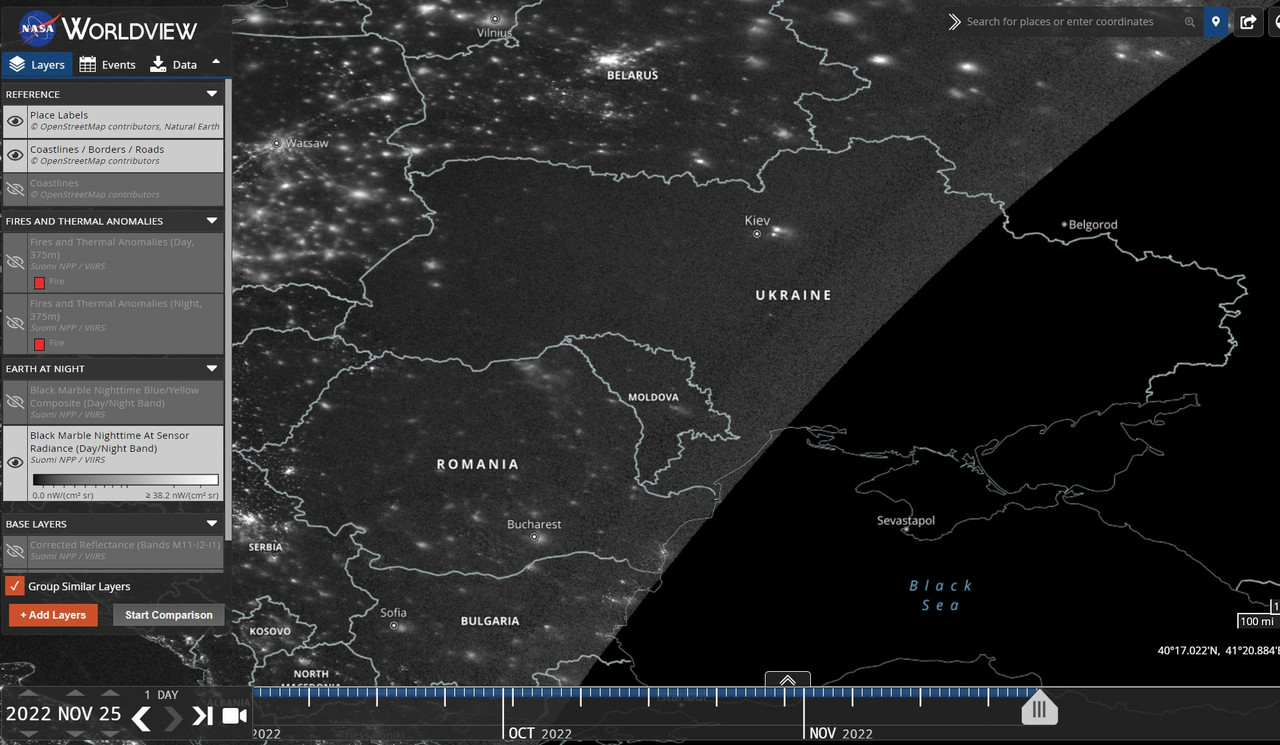The width and height of the screenshot is (1280, 745).
Task: Show the Corrected Reflectance base layer
Action: tap(15, 550)
